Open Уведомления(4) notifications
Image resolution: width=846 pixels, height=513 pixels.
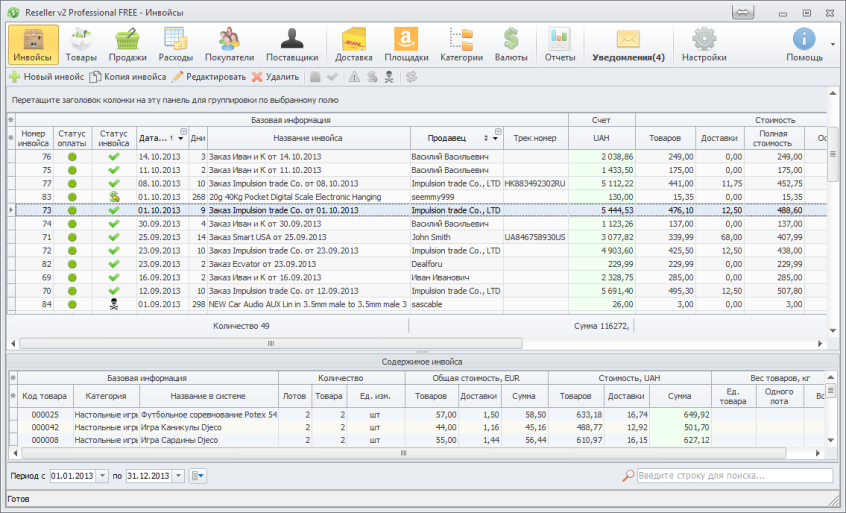pos(628,45)
